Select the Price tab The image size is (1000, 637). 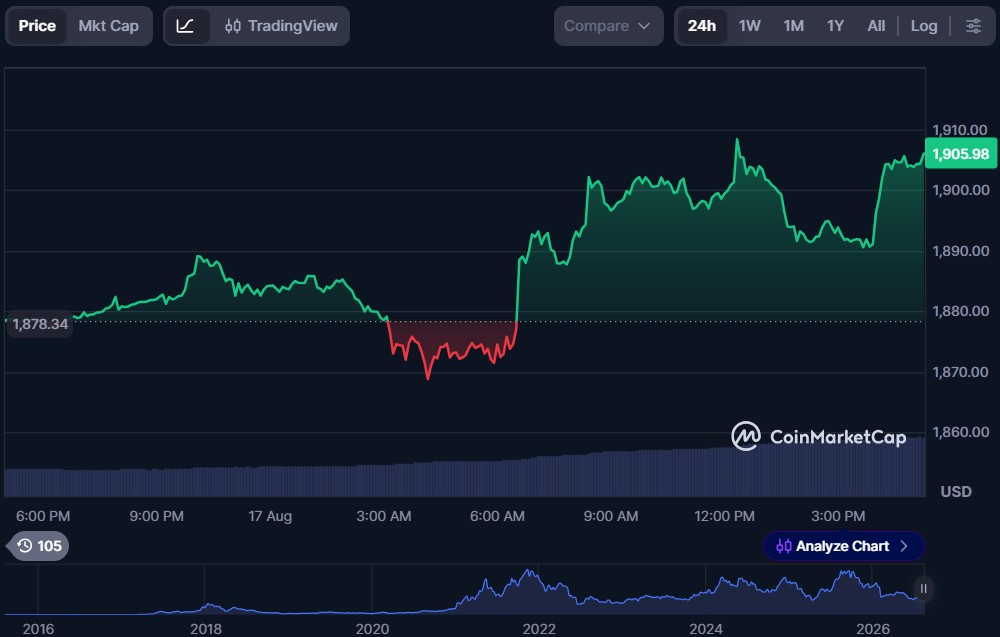(x=37, y=26)
